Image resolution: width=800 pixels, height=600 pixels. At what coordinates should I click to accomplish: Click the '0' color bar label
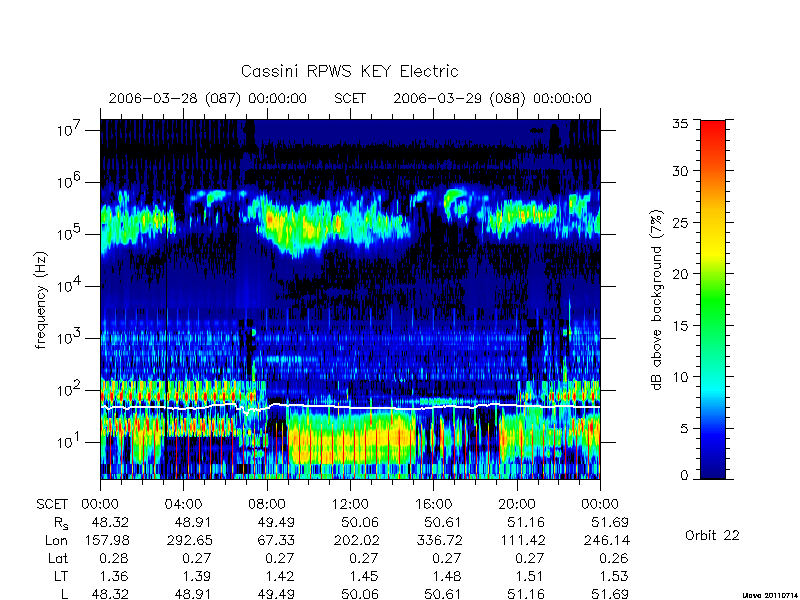(x=684, y=475)
